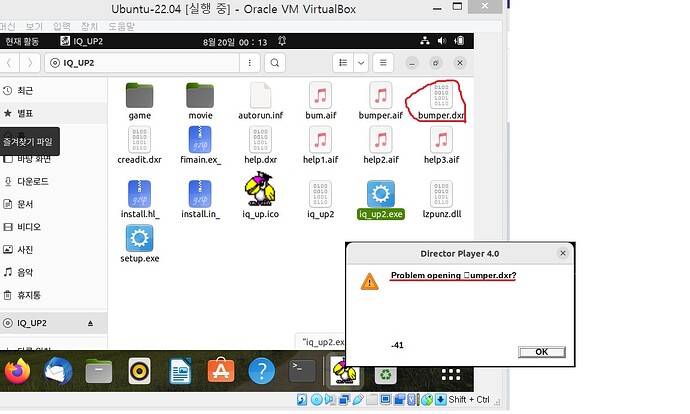Select the creadit.dxr file
Viewport: 690px width, 414px height.
pos(139,145)
